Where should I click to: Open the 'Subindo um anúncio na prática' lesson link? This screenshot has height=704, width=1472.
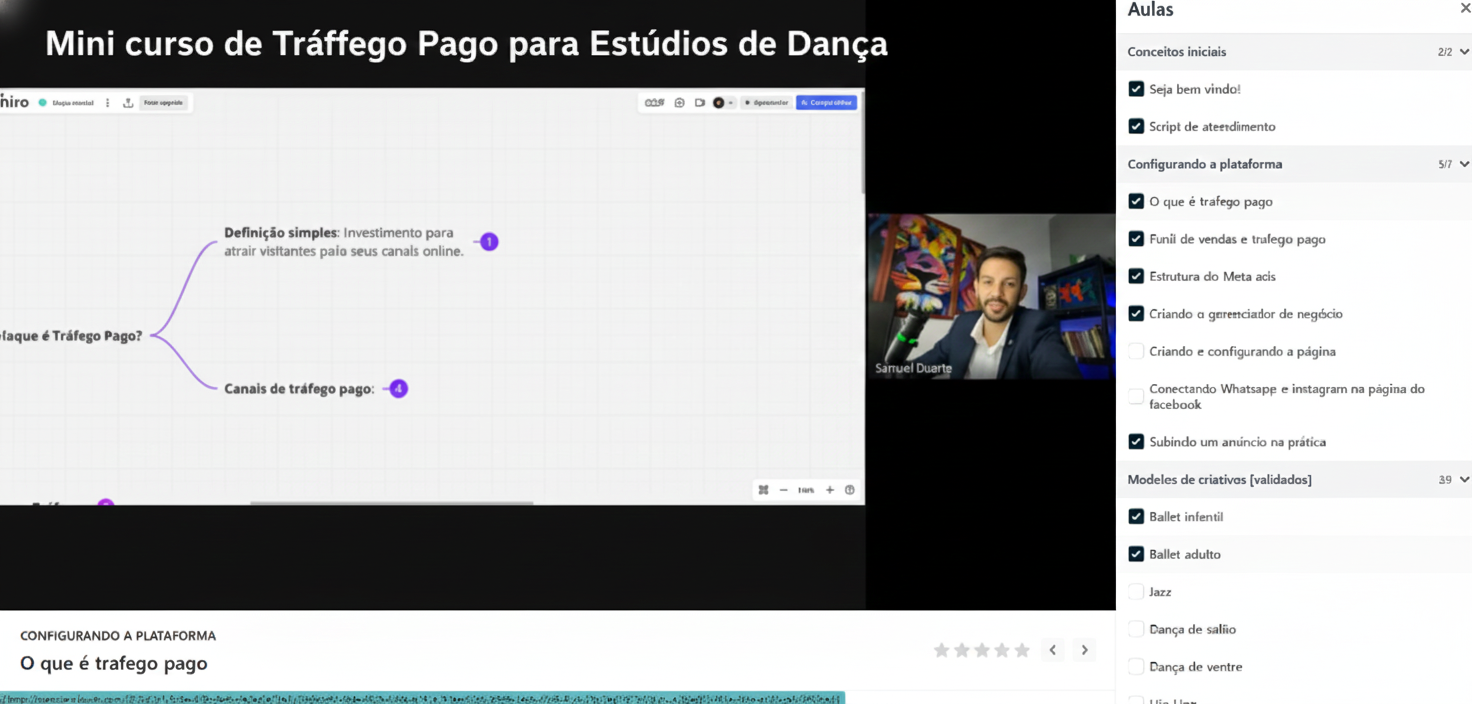pyautogui.click(x=1237, y=442)
